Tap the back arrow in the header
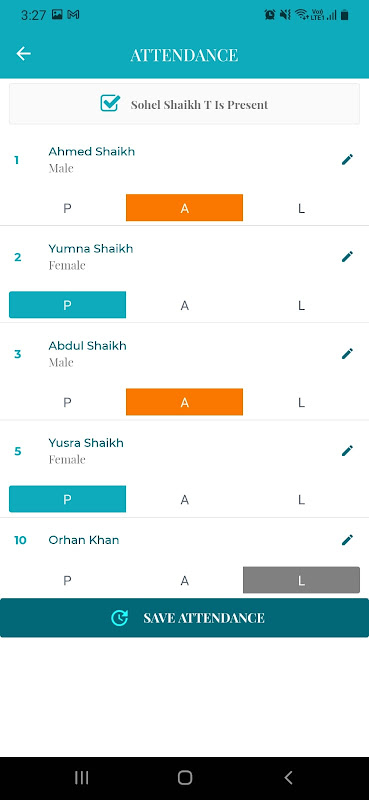The image size is (369, 800). coord(23,54)
